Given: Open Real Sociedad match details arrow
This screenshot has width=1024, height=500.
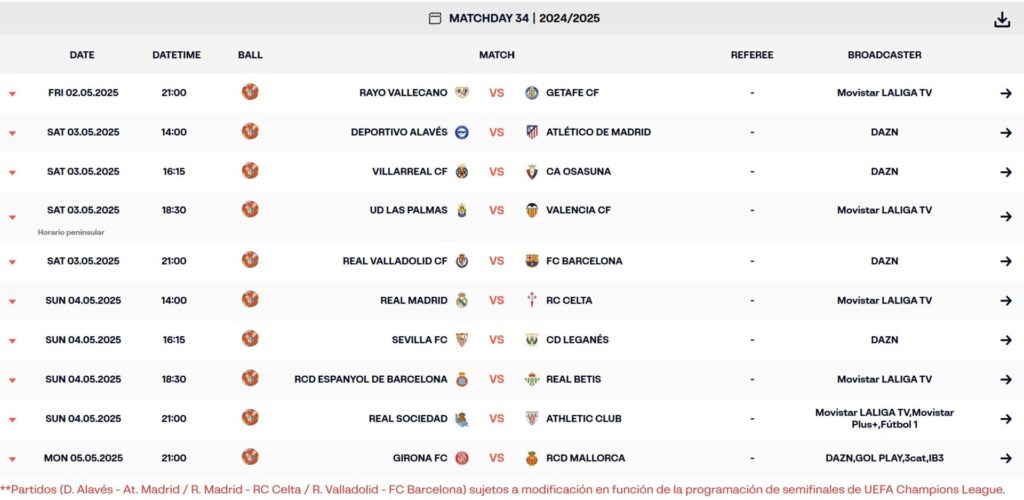Looking at the screenshot, I should tap(1006, 419).
